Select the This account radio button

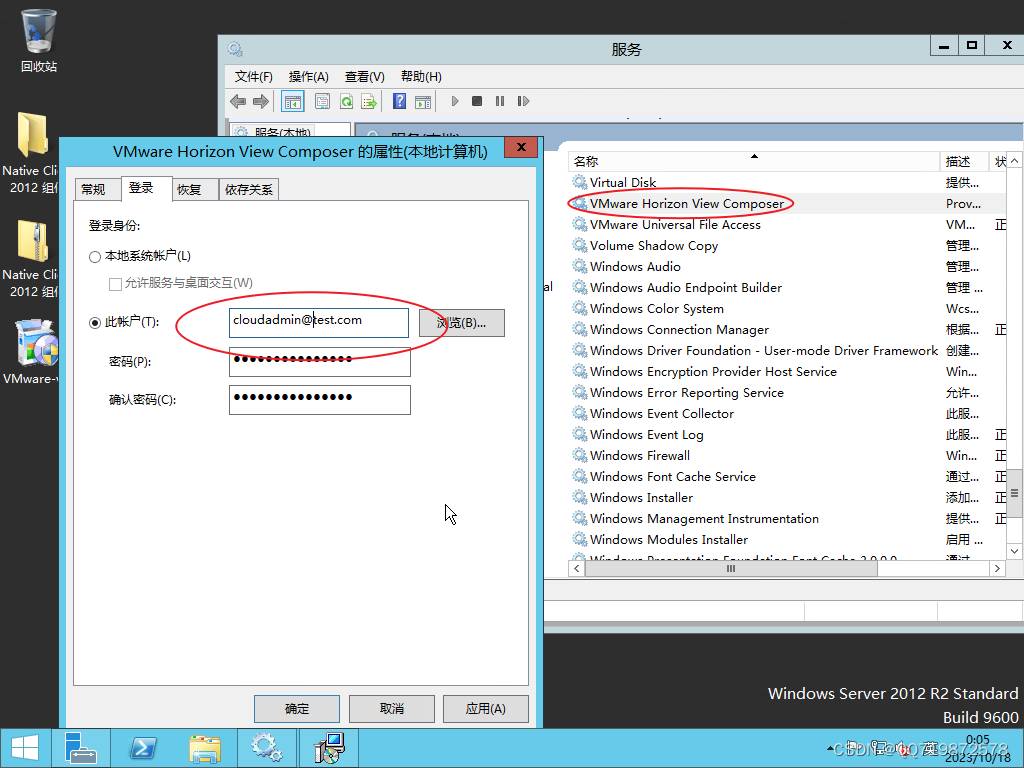[x=95, y=323]
